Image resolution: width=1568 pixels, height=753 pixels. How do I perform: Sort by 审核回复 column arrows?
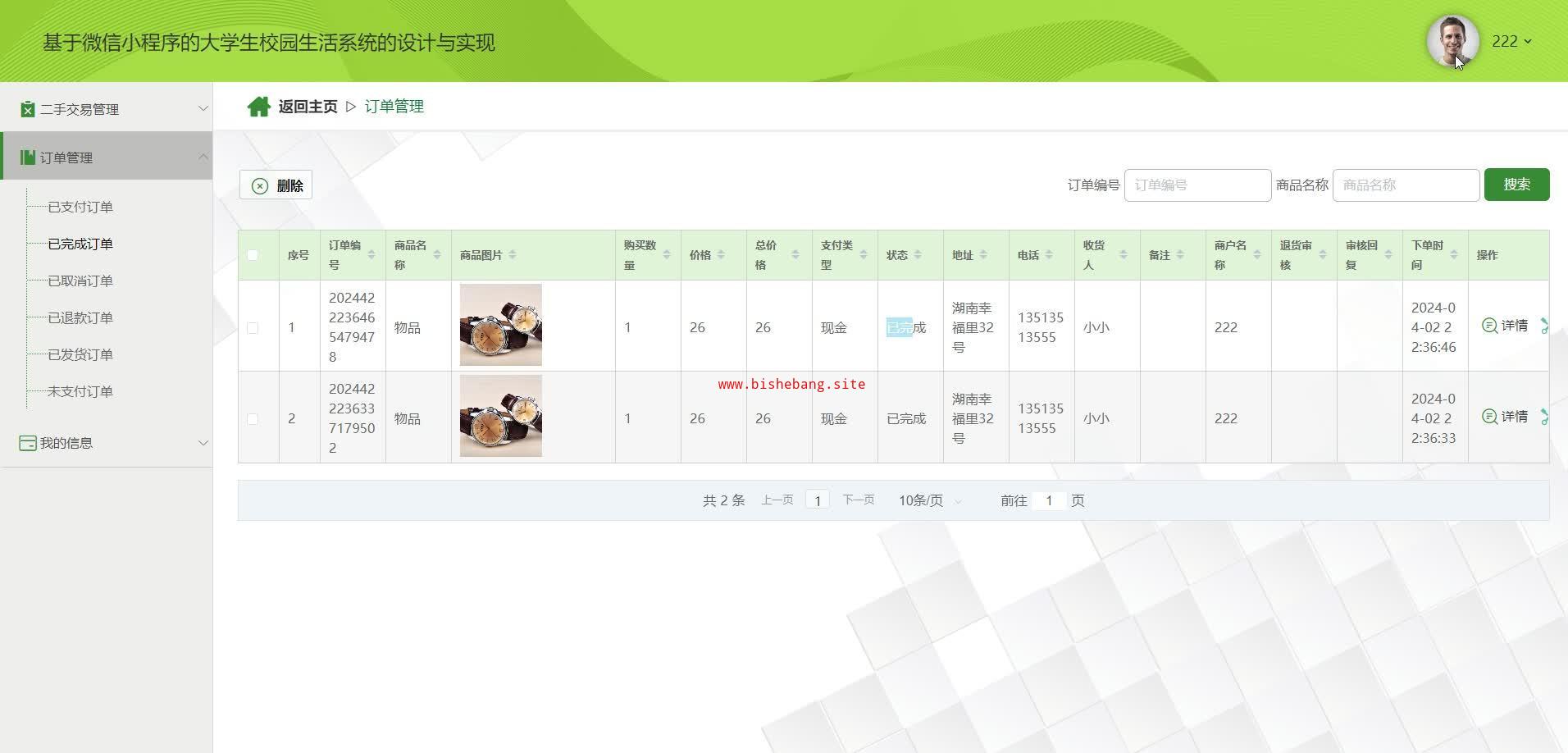click(x=1388, y=255)
